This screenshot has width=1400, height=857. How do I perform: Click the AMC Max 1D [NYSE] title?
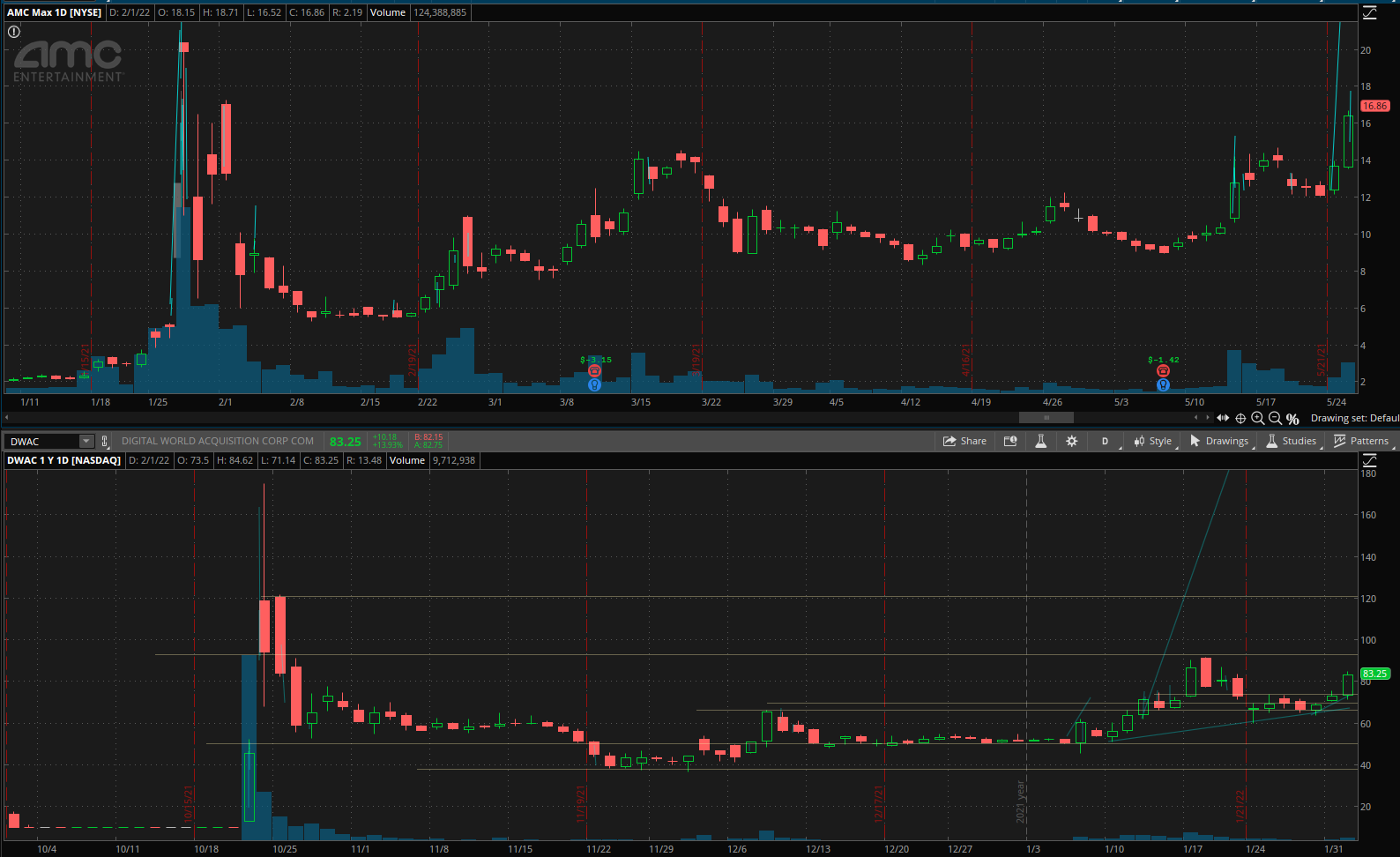click(x=54, y=12)
